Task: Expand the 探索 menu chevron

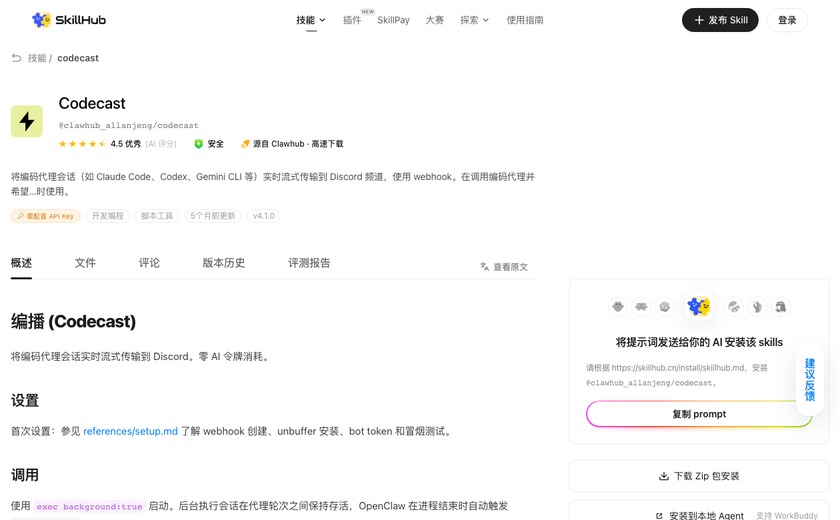Action: [x=486, y=20]
